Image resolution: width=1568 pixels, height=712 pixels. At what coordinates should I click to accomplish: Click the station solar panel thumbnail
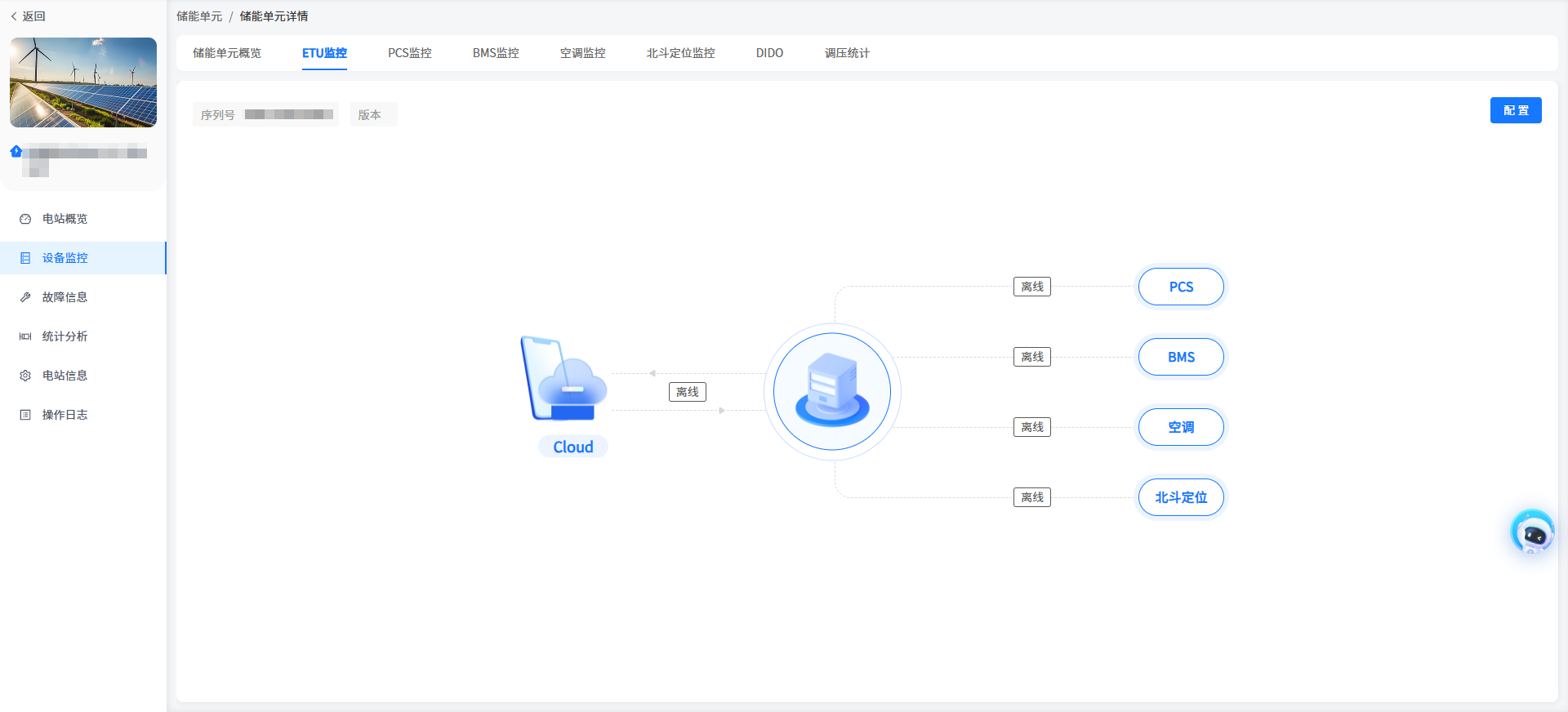point(83,82)
